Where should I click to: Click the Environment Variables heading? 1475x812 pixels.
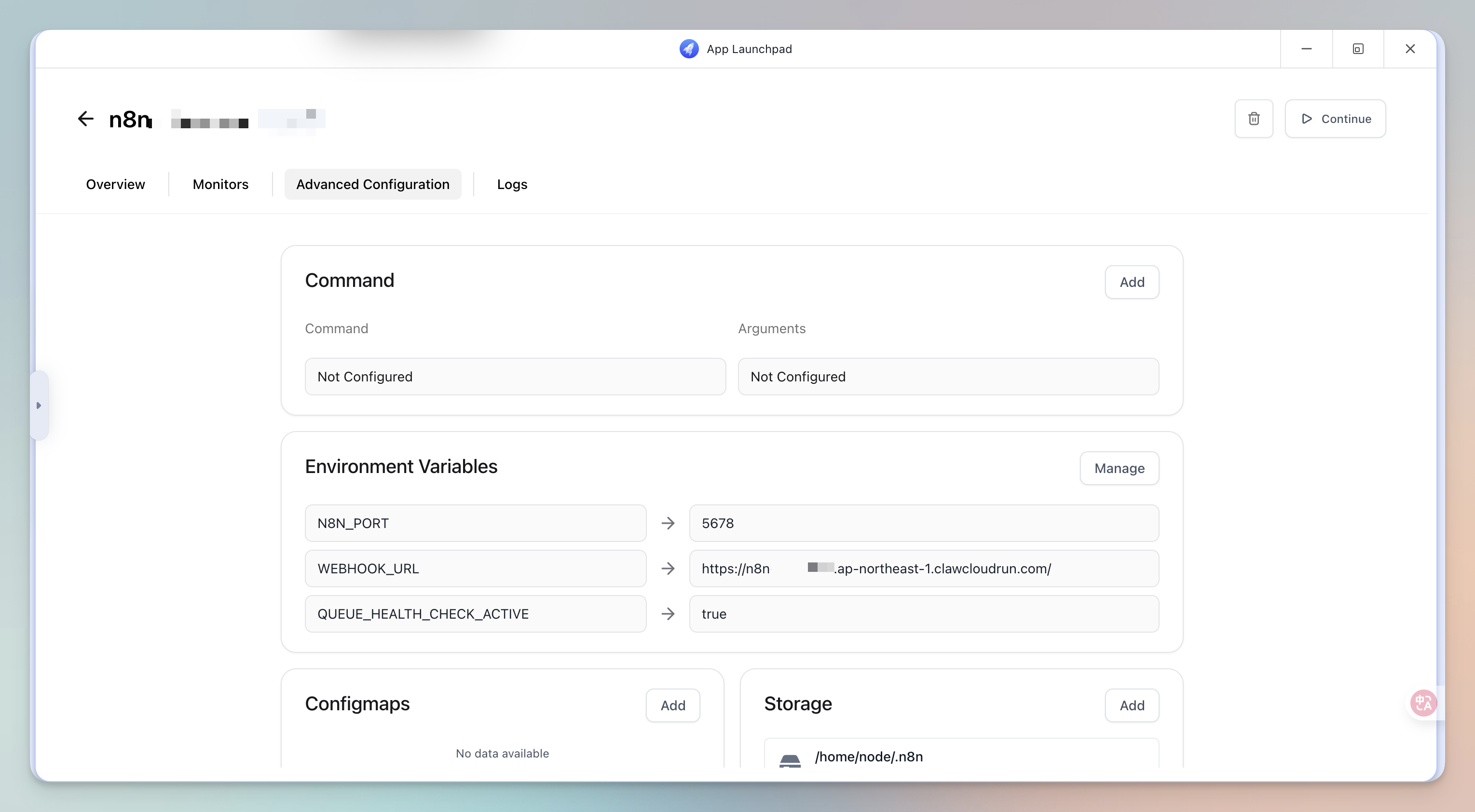(401, 466)
